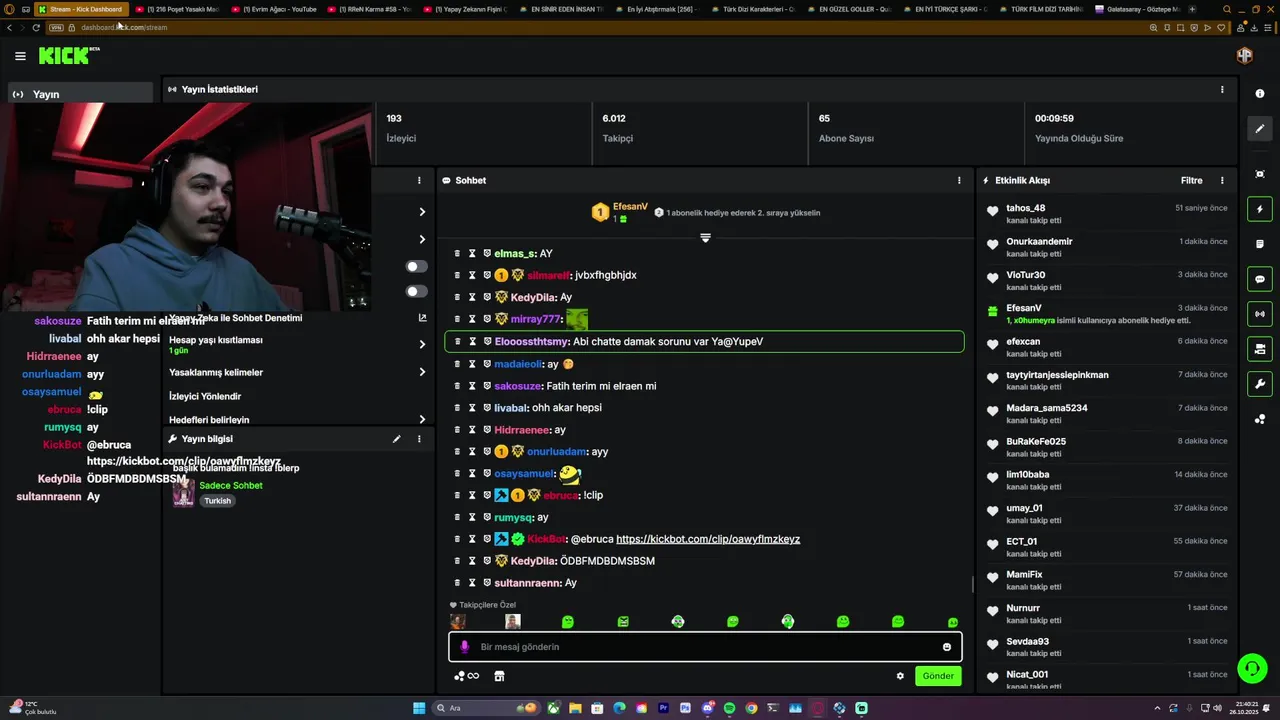Click the focus frame icon in the right sidebar
This screenshot has width=1280, height=720.
coord(1260,174)
